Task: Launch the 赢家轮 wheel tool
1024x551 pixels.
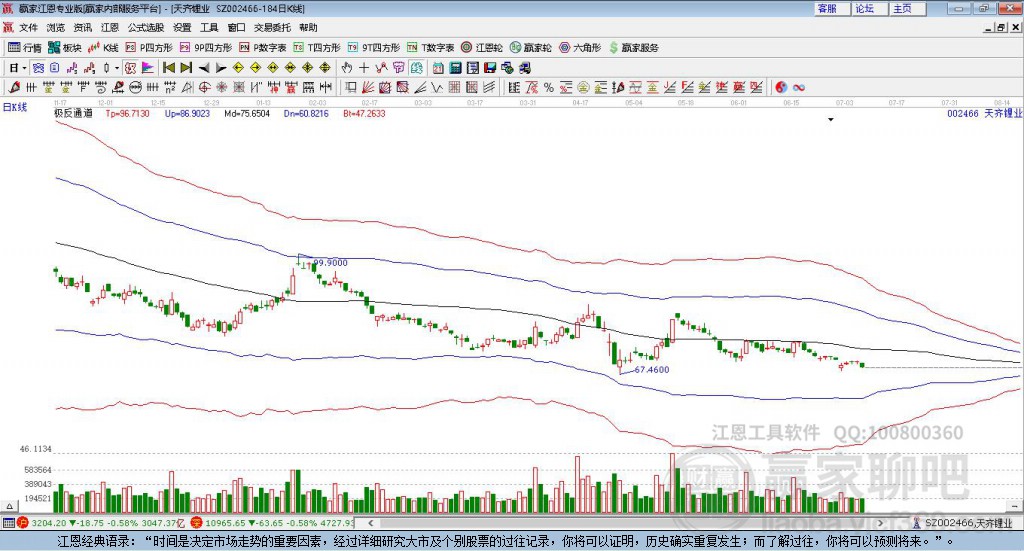Action: pos(531,48)
